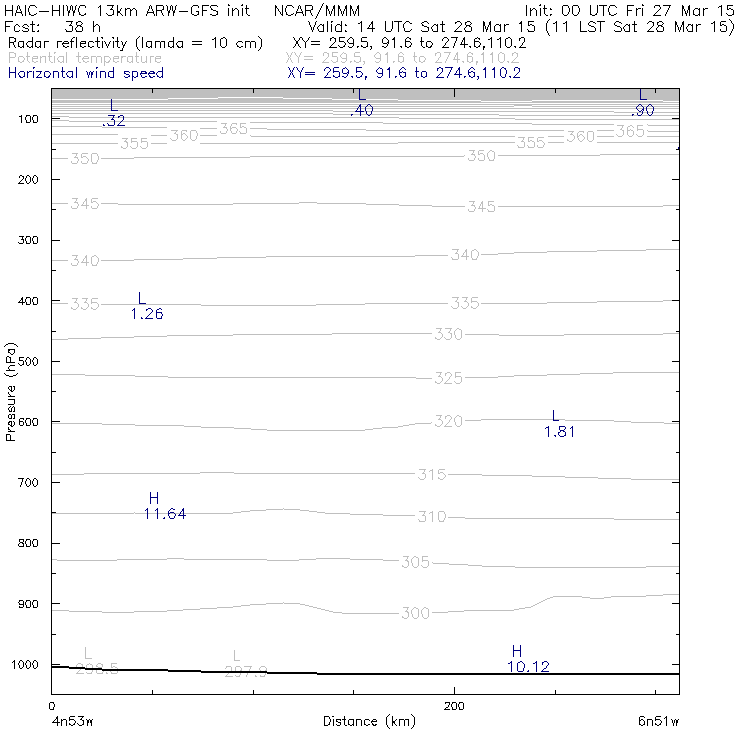This screenshot has height=740, width=740.
Task: Click the 1000 hPa pressure tick label
Action: 25,664
